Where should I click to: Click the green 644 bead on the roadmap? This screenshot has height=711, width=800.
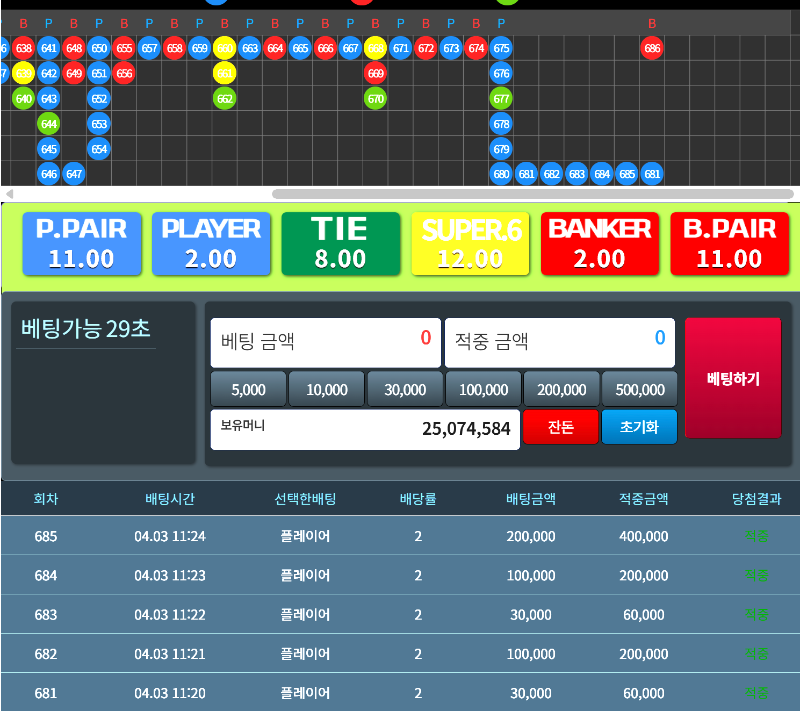point(49,124)
